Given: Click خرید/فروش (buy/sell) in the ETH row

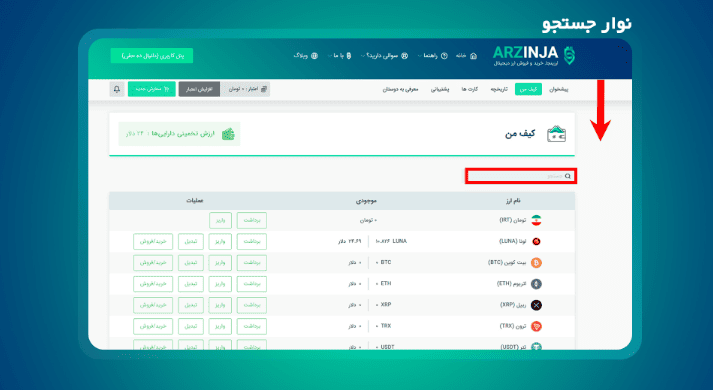Looking at the screenshot, I should tap(153, 284).
